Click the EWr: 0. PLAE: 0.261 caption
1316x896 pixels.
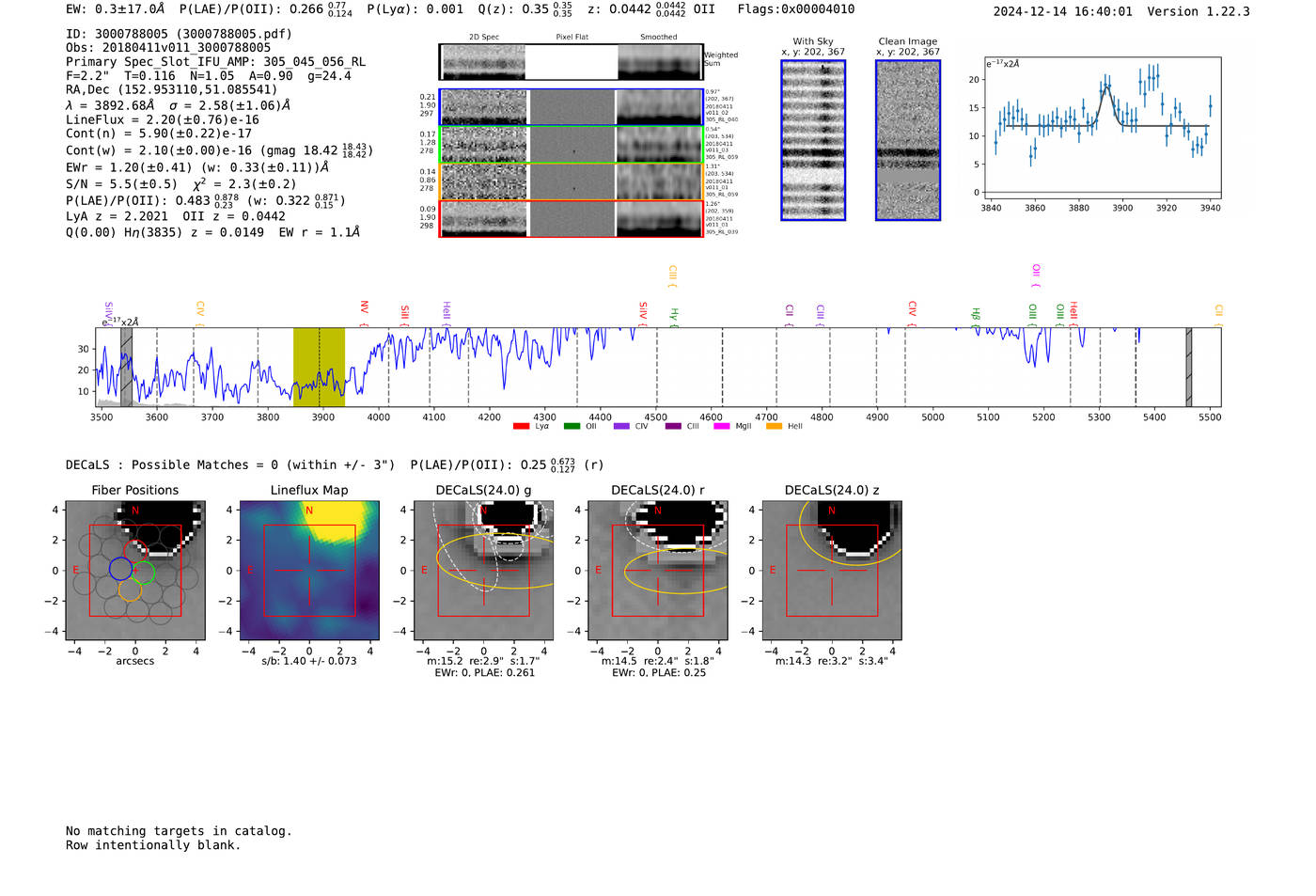tap(484, 672)
